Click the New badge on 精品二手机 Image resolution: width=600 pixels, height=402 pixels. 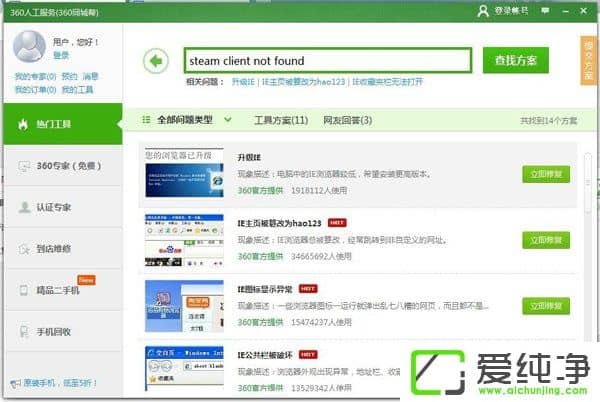[x=86, y=280]
